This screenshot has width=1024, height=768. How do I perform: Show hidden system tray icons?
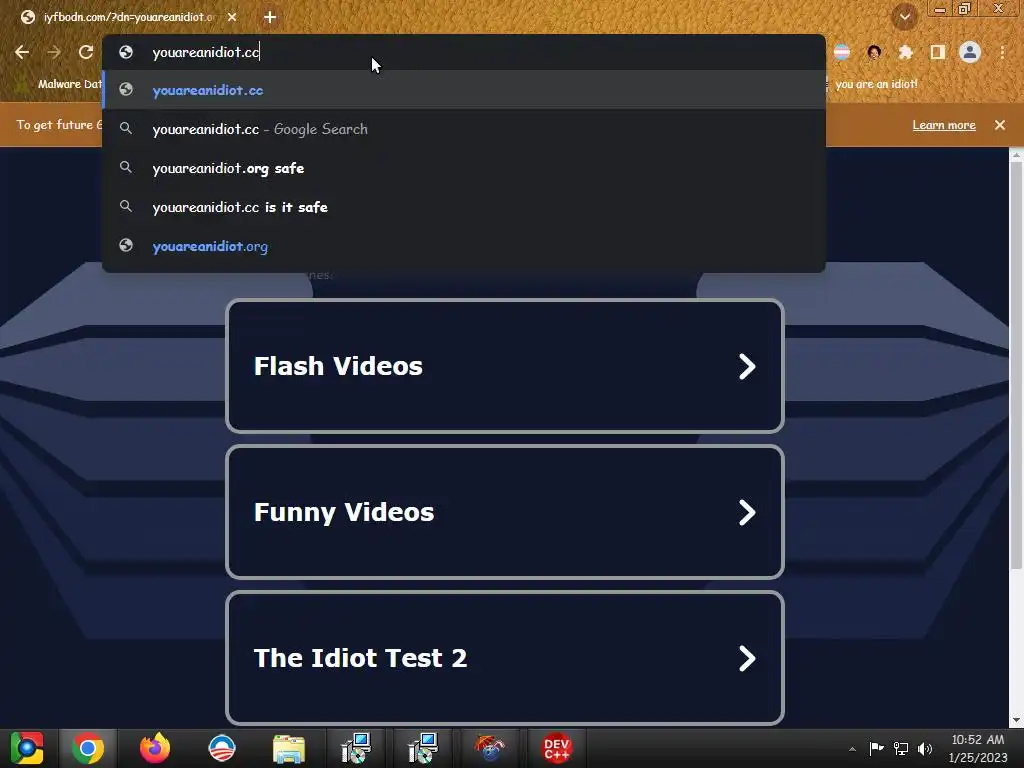[852, 749]
